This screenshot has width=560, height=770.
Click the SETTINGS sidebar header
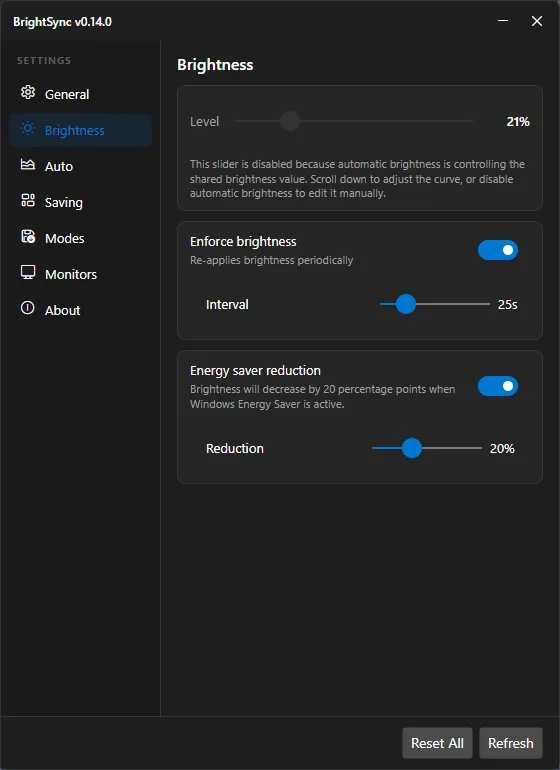coord(44,60)
